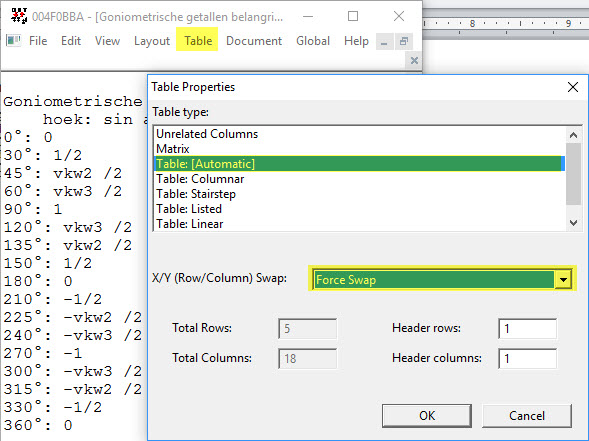Click the Cancel button
Screen dimensions: 589x441
tap(527, 415)
